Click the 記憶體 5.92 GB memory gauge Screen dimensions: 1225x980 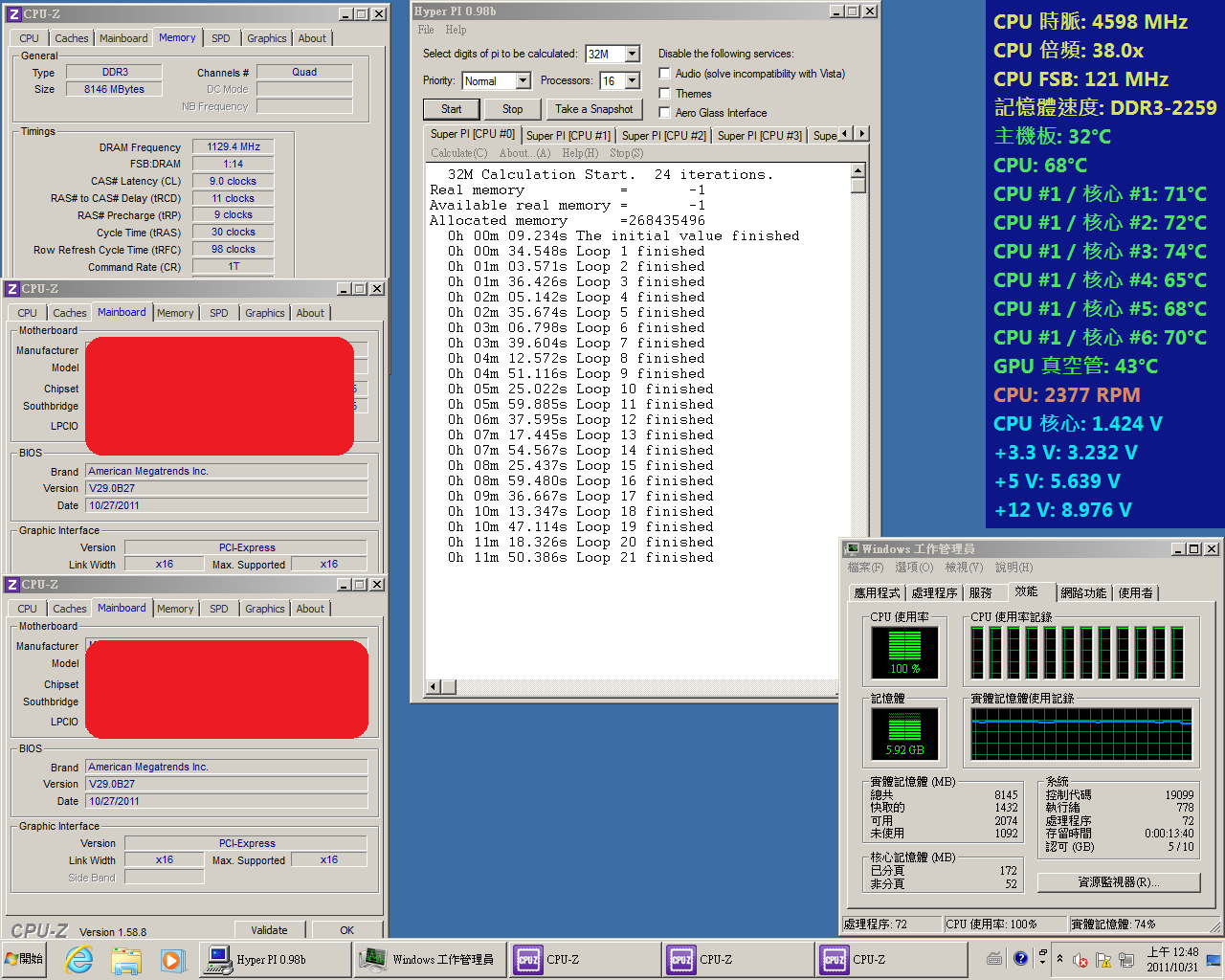pyautogui.click(x=904, y=734)
